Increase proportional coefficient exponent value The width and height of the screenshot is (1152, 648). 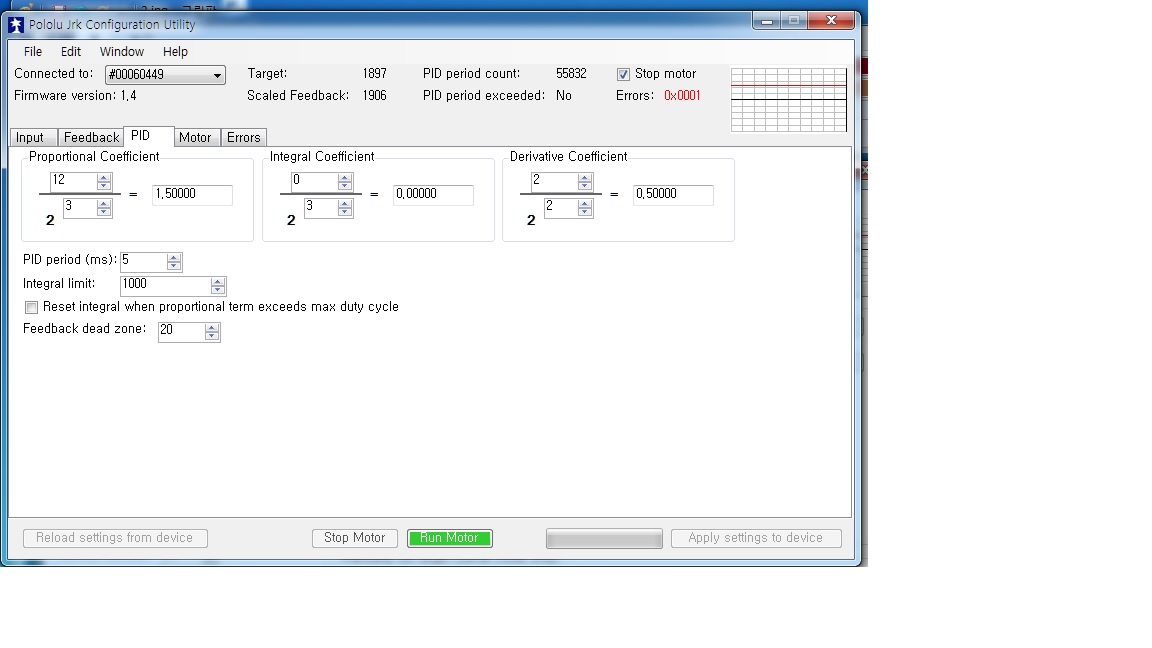(104, 204)
